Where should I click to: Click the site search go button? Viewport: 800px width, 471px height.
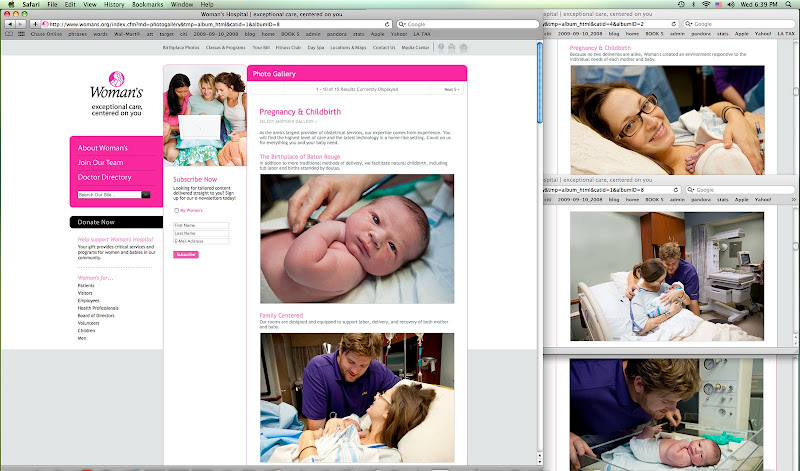[146, 194]
